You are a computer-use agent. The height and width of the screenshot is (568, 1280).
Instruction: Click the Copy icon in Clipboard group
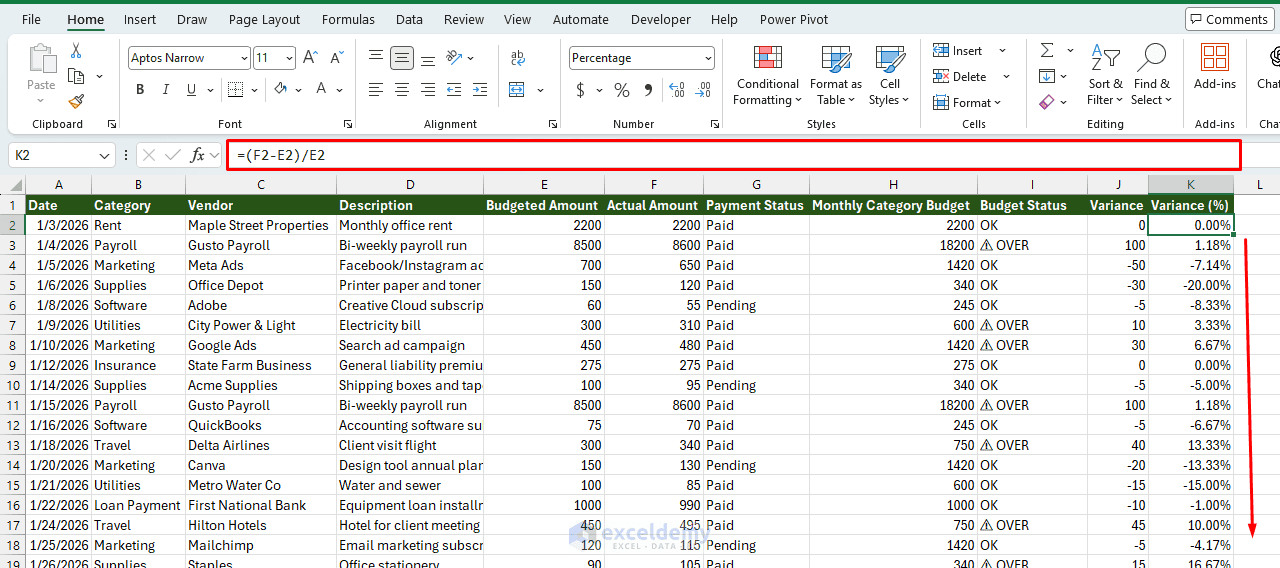pos(76,76)
